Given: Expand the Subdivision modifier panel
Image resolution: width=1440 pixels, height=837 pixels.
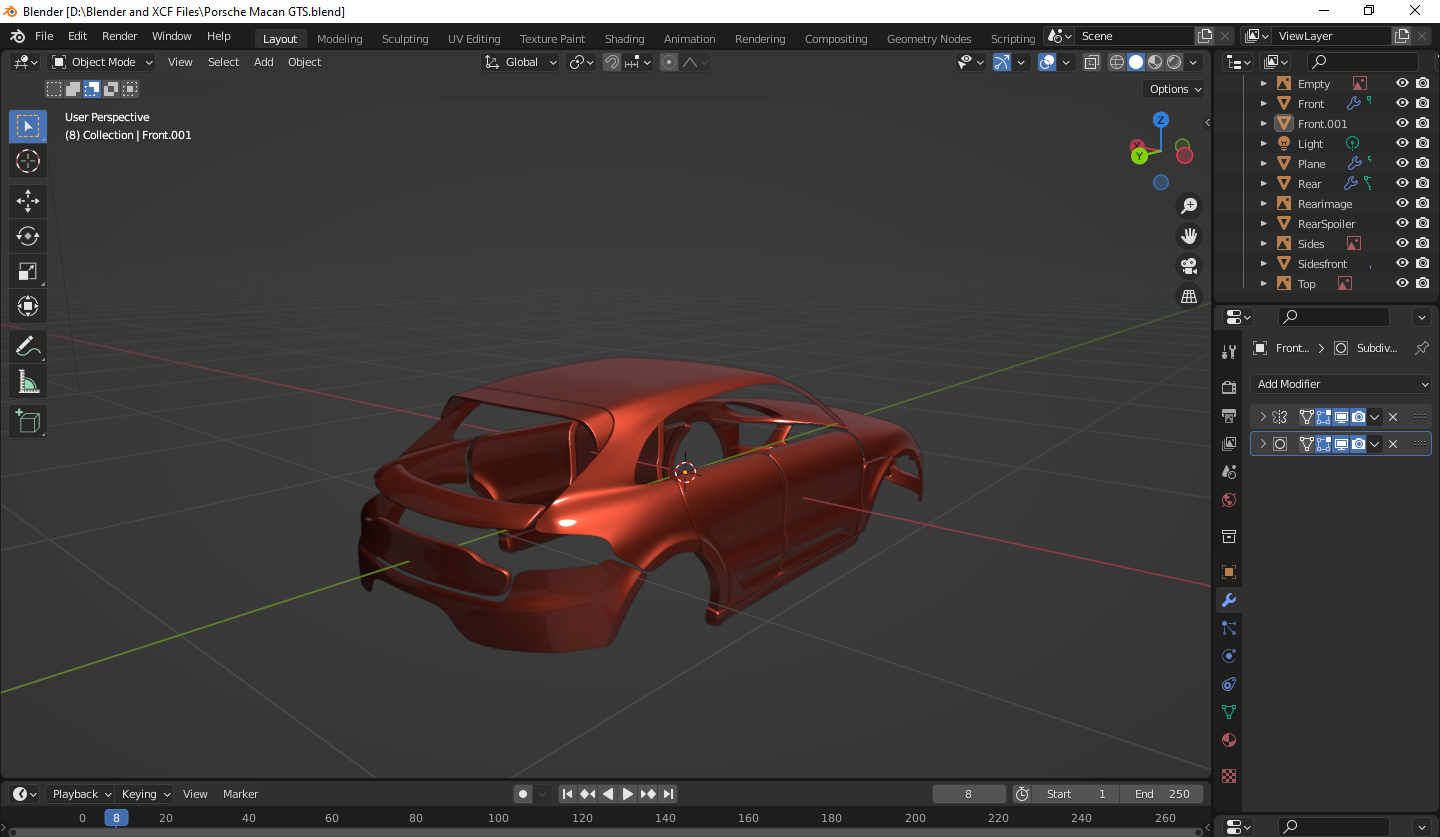Looking at the screenshot, I should (1263, 444).
